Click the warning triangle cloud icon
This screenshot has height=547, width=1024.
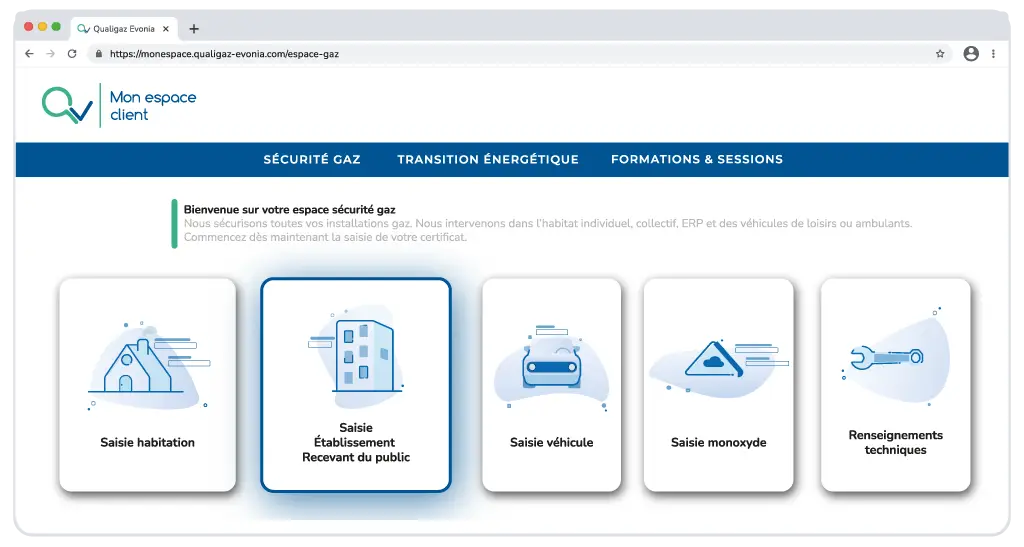[714, 358]
